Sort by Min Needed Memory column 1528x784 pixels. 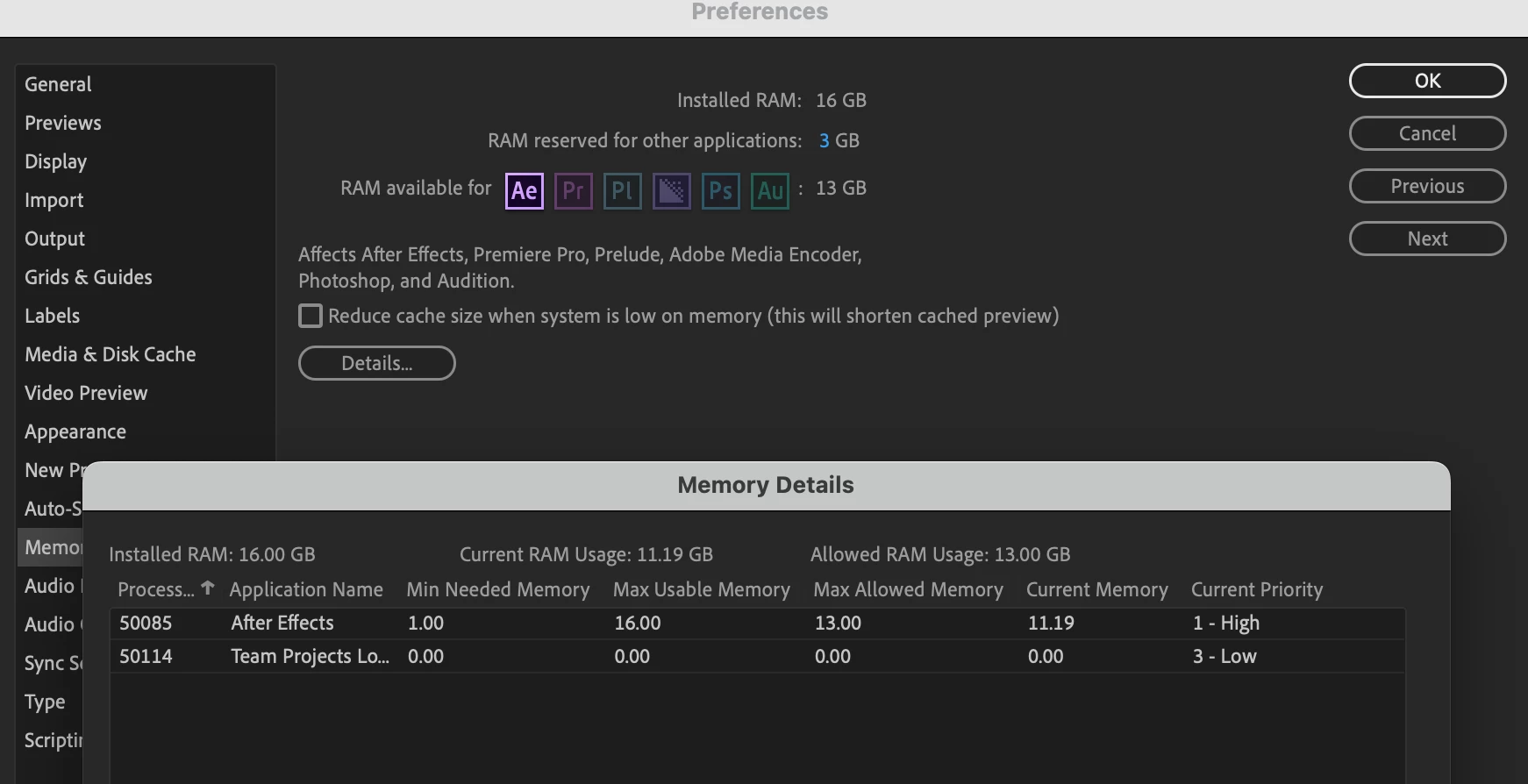click(x=498, y=589)
